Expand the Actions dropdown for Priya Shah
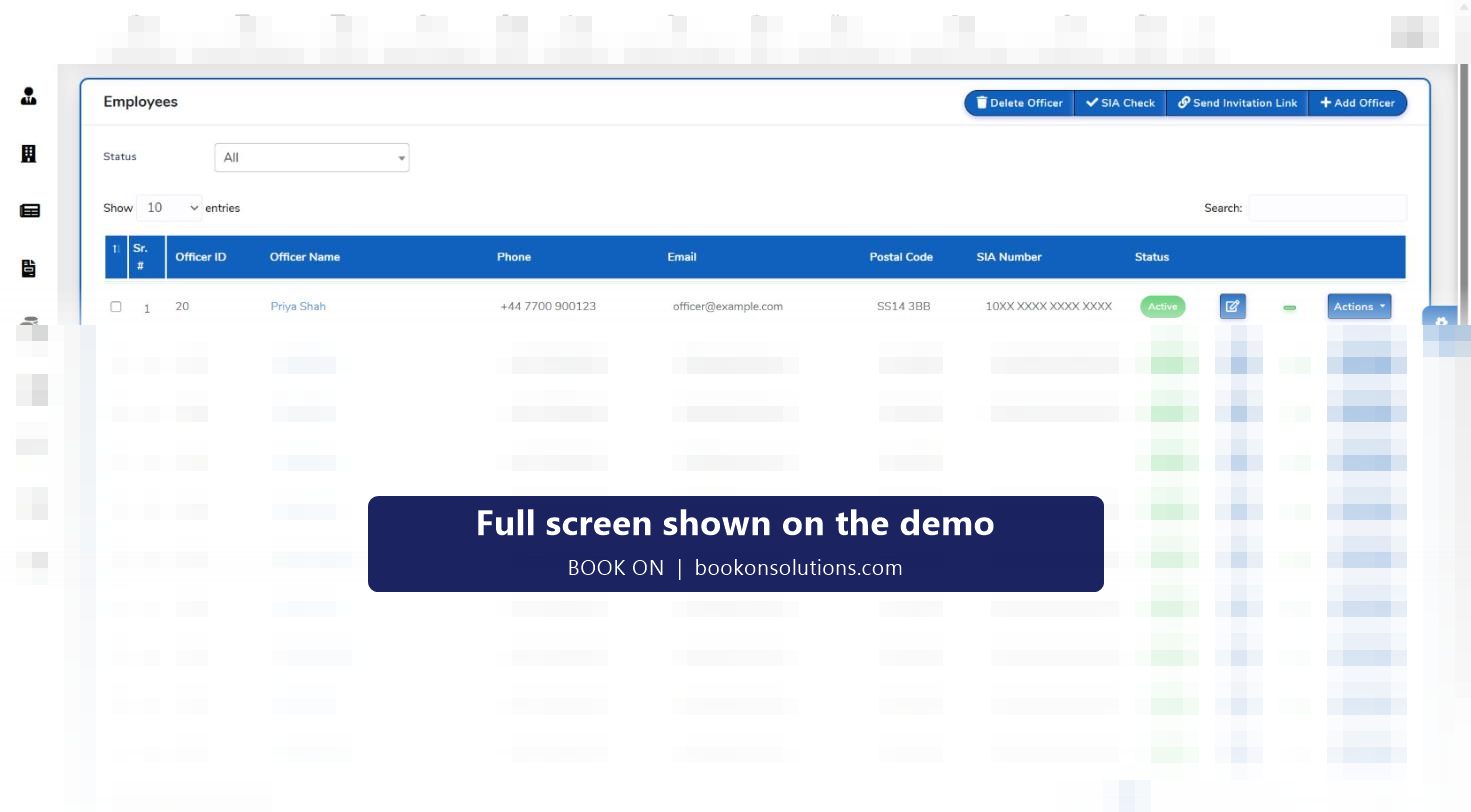Viewport: 1471px width, 812px height. [x=1359, y=306]
